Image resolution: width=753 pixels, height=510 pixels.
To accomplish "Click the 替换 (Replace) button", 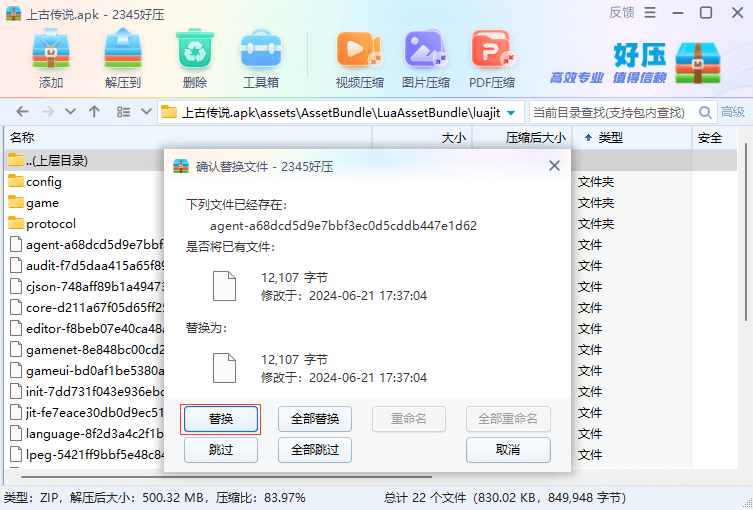I will [221, 419].
